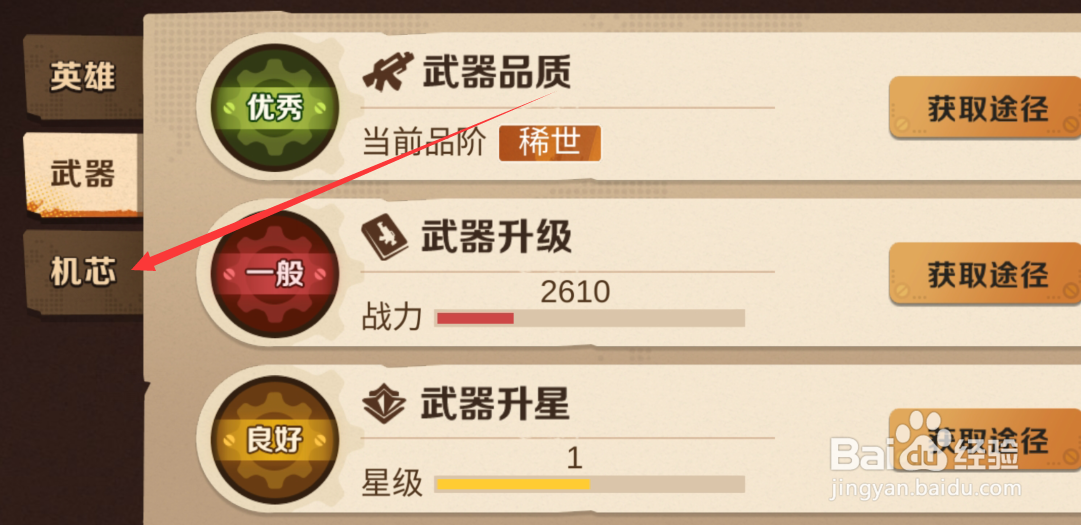Click 获取途径 for 武器升级

[985, 274]
